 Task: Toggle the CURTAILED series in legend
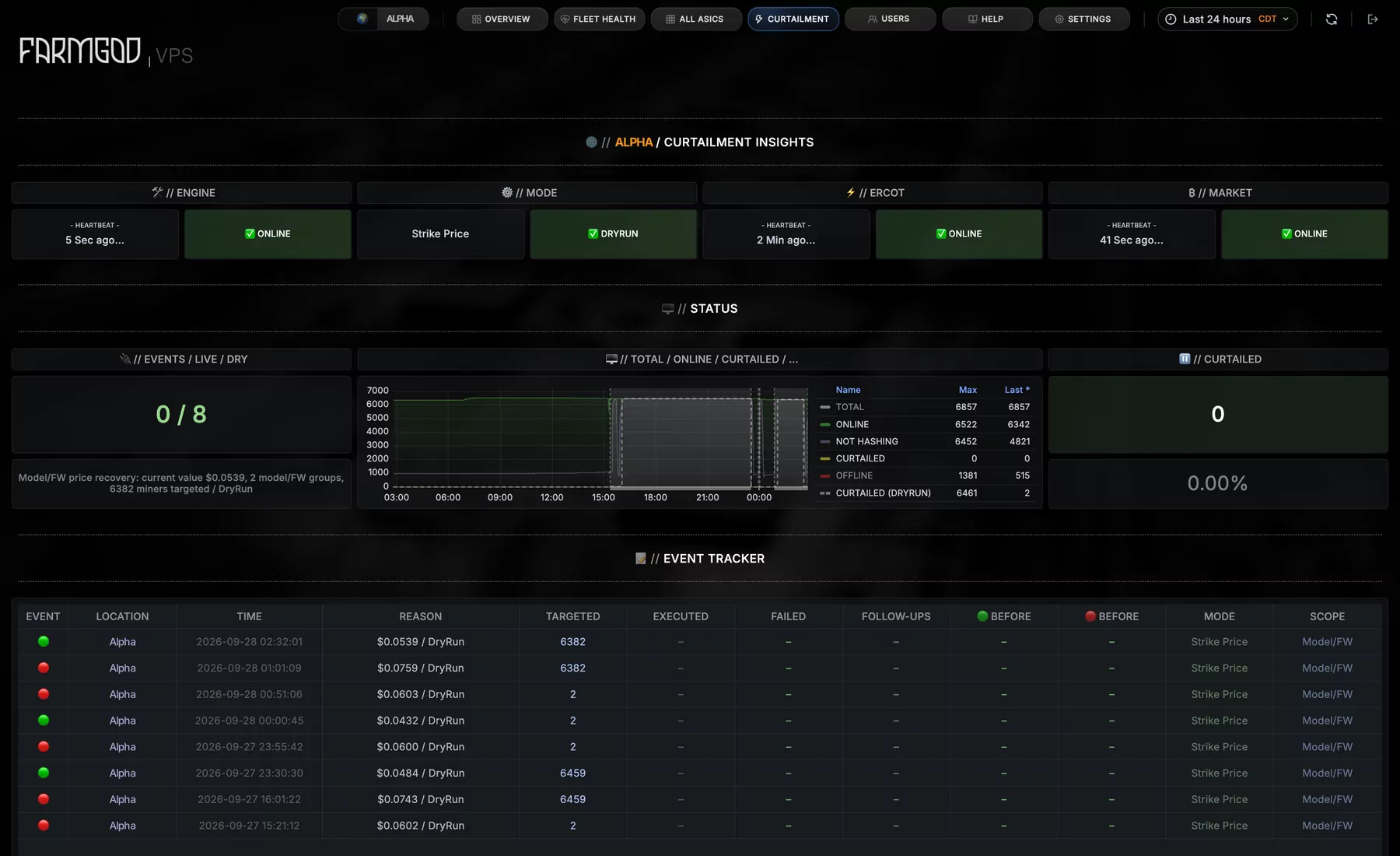click(x=860, y=458)
